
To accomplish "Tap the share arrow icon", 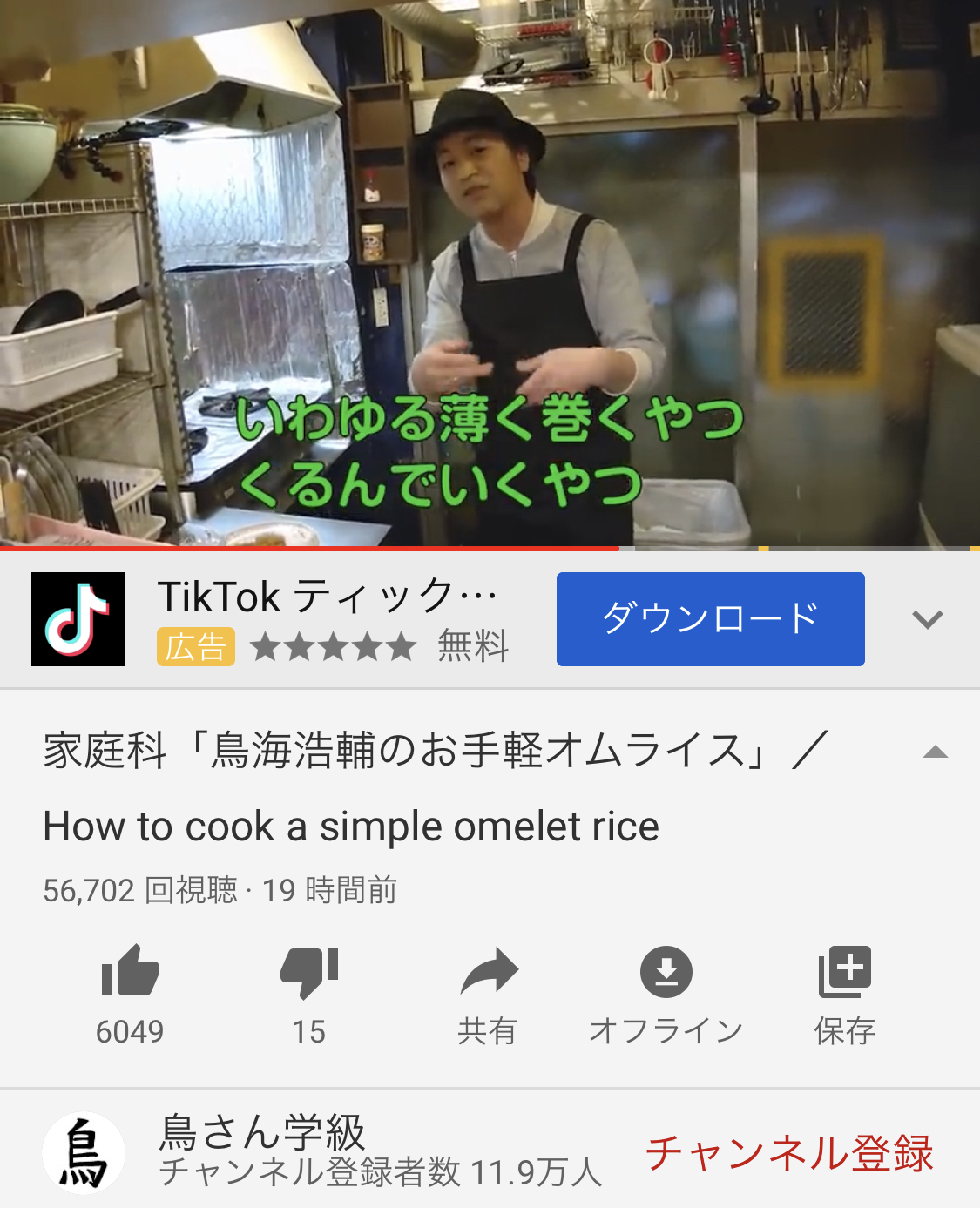I will [489, 971].
